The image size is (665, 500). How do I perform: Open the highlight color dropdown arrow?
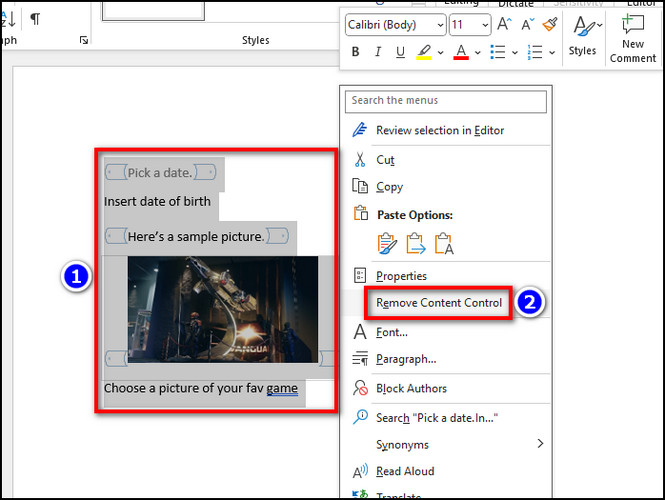point(441,53)
